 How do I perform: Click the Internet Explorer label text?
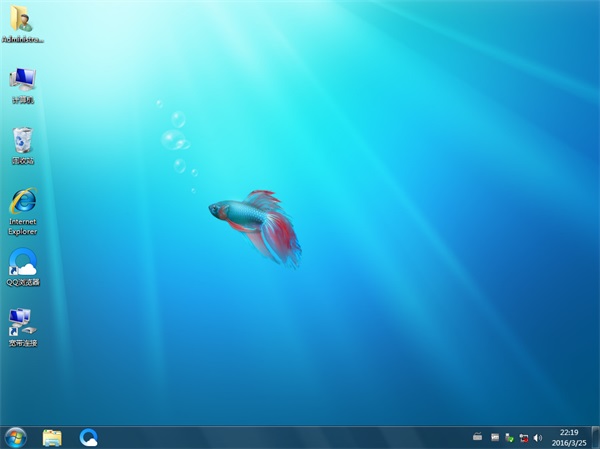click(22, 225)
